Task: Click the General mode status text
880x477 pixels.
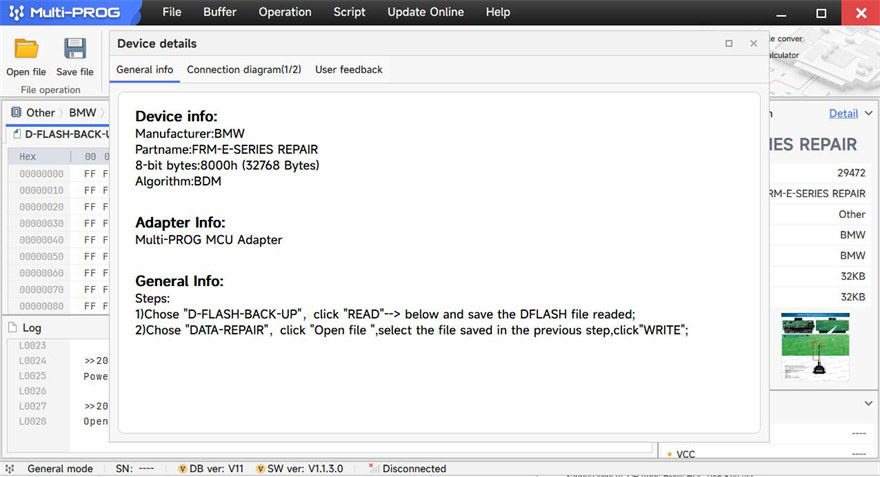Action: pos(60,469)
